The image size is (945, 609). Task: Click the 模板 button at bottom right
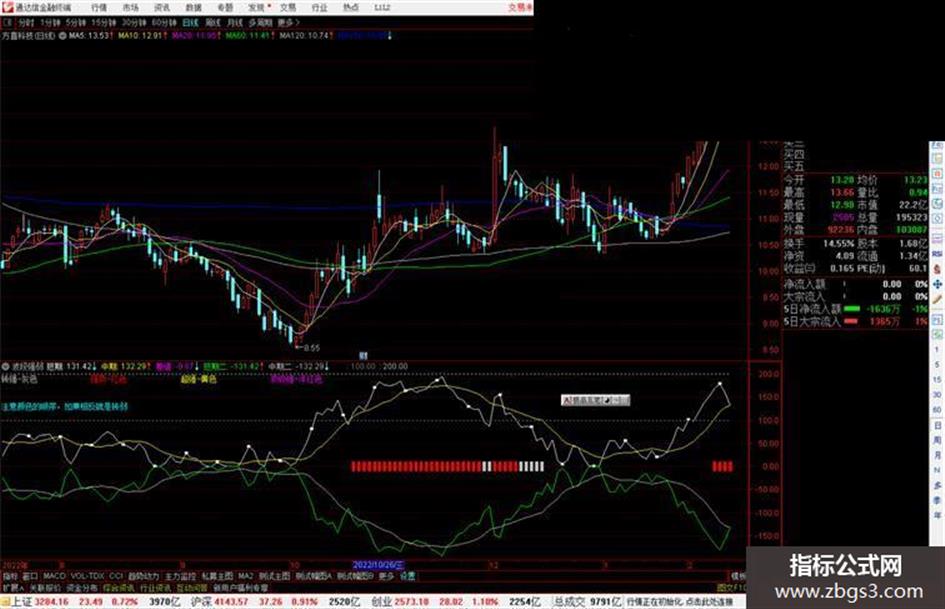point(738,576)
